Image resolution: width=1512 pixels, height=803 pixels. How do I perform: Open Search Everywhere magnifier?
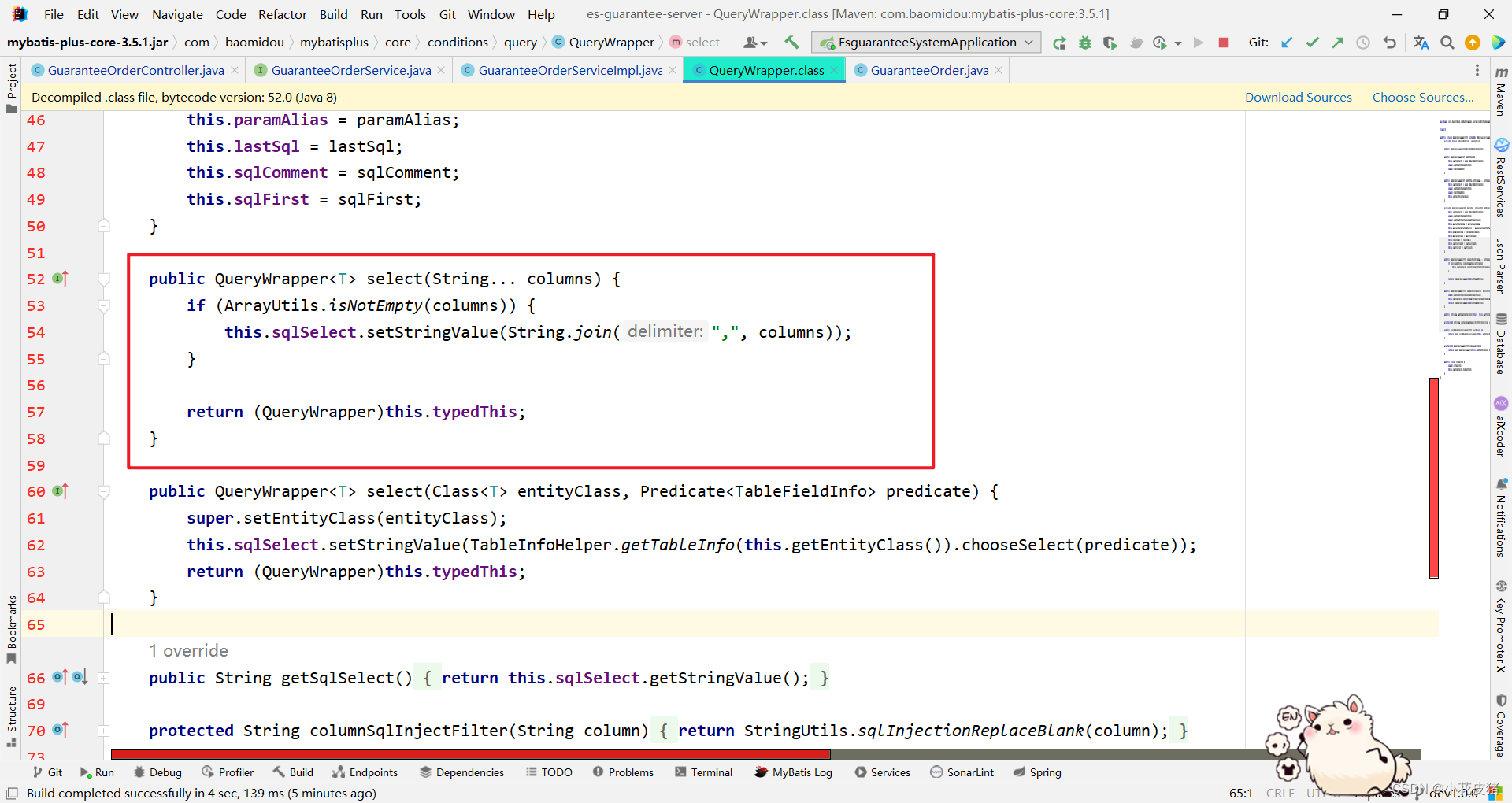click(1447, 43)
